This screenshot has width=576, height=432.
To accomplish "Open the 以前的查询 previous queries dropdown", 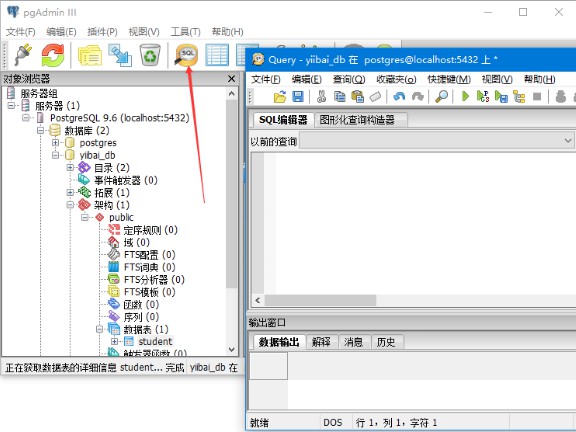I will click(x=568, y=141).
